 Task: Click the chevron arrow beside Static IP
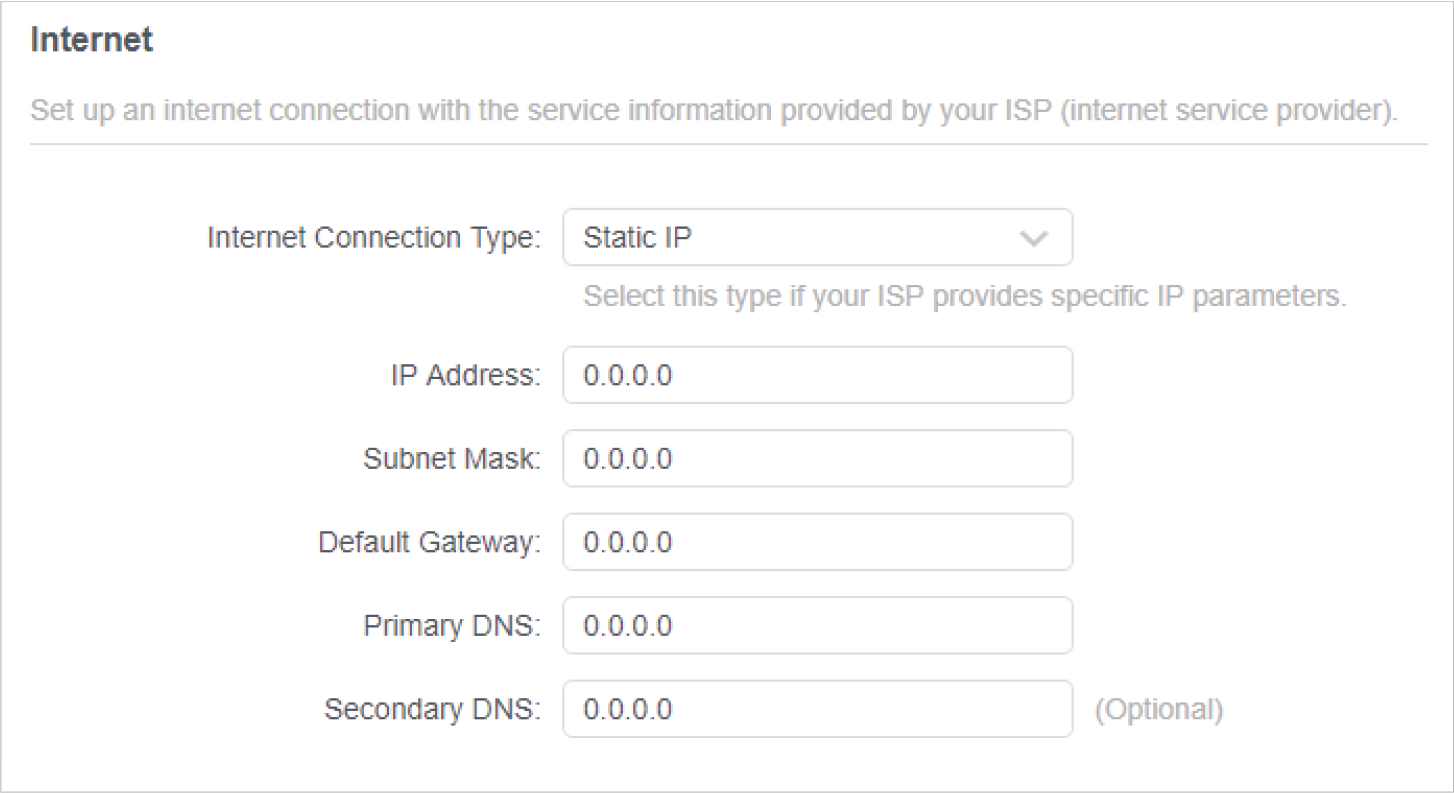tap(1032, 239)
